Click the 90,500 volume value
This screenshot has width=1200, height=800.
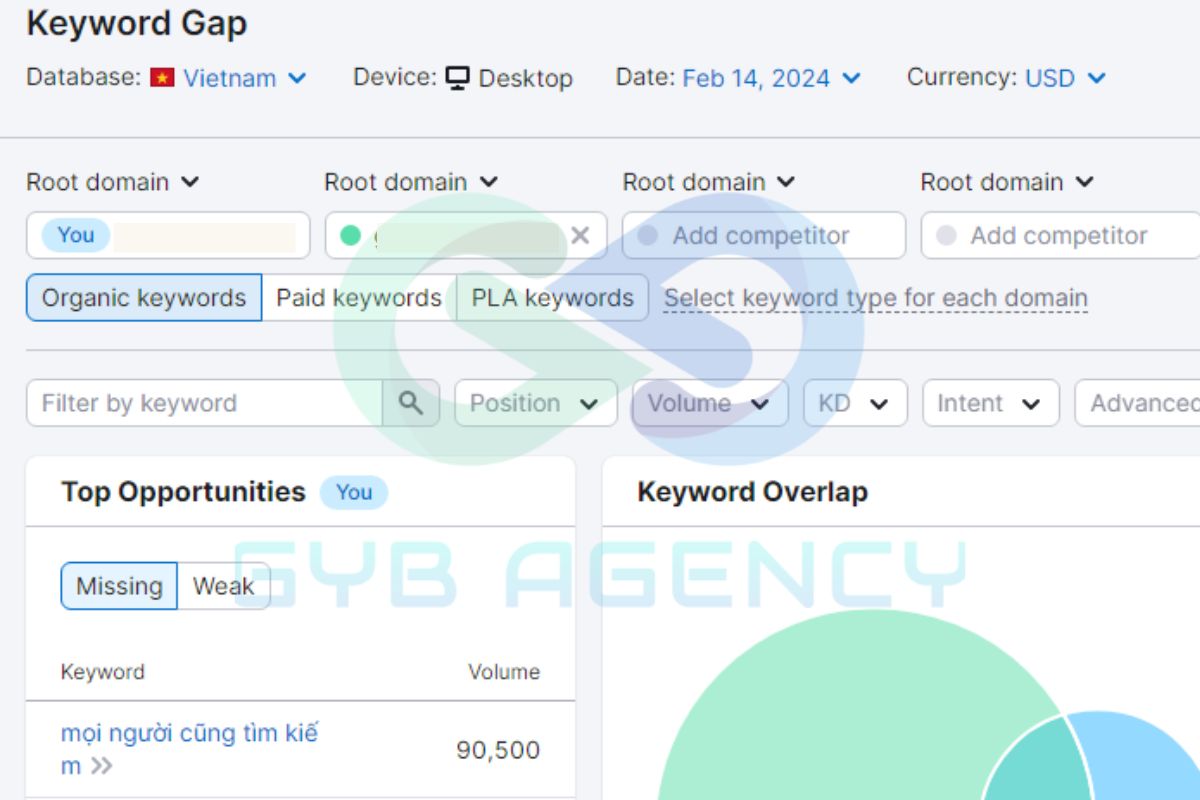[x=498, y=750]
